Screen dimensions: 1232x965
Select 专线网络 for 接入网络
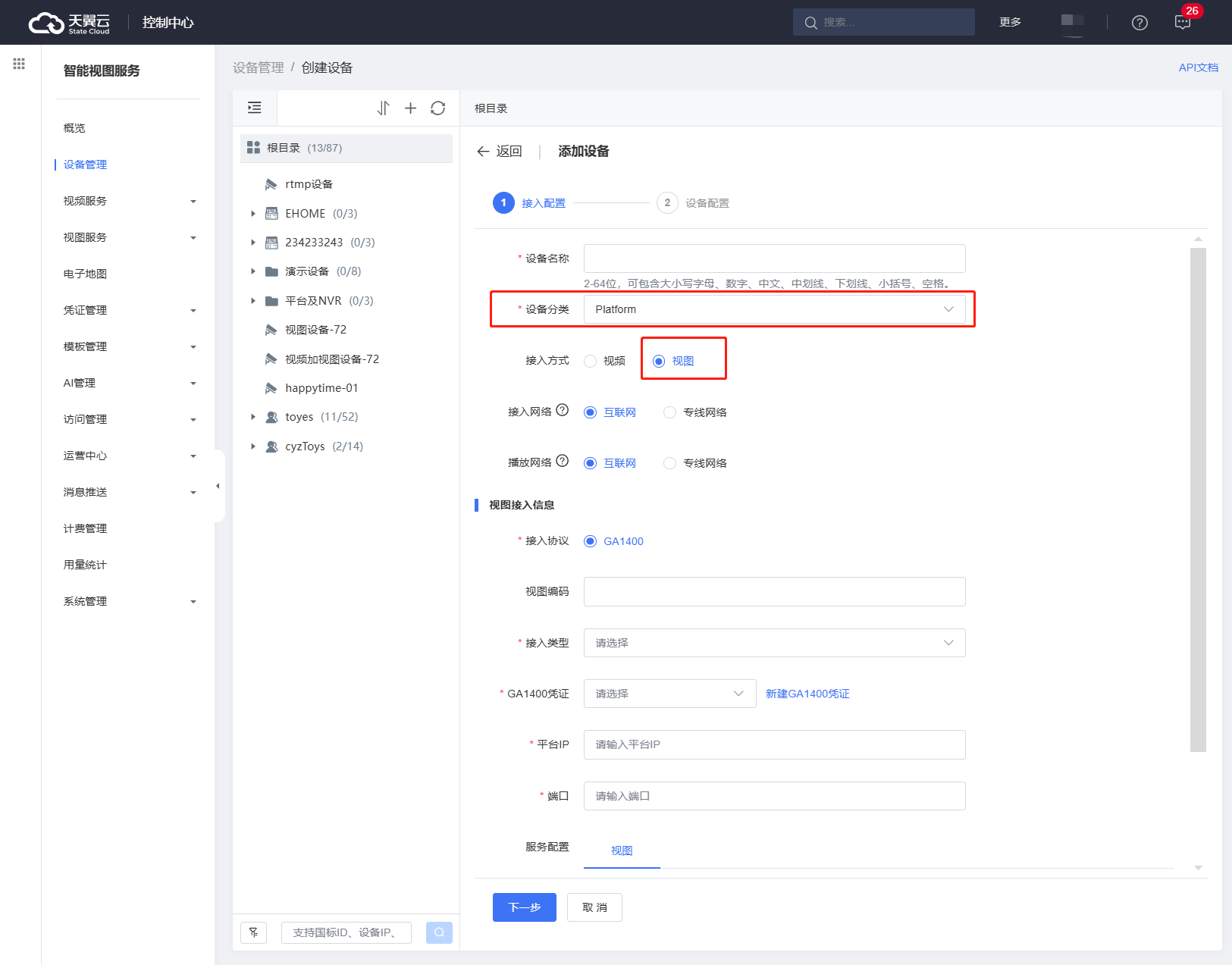pos(695,412)
